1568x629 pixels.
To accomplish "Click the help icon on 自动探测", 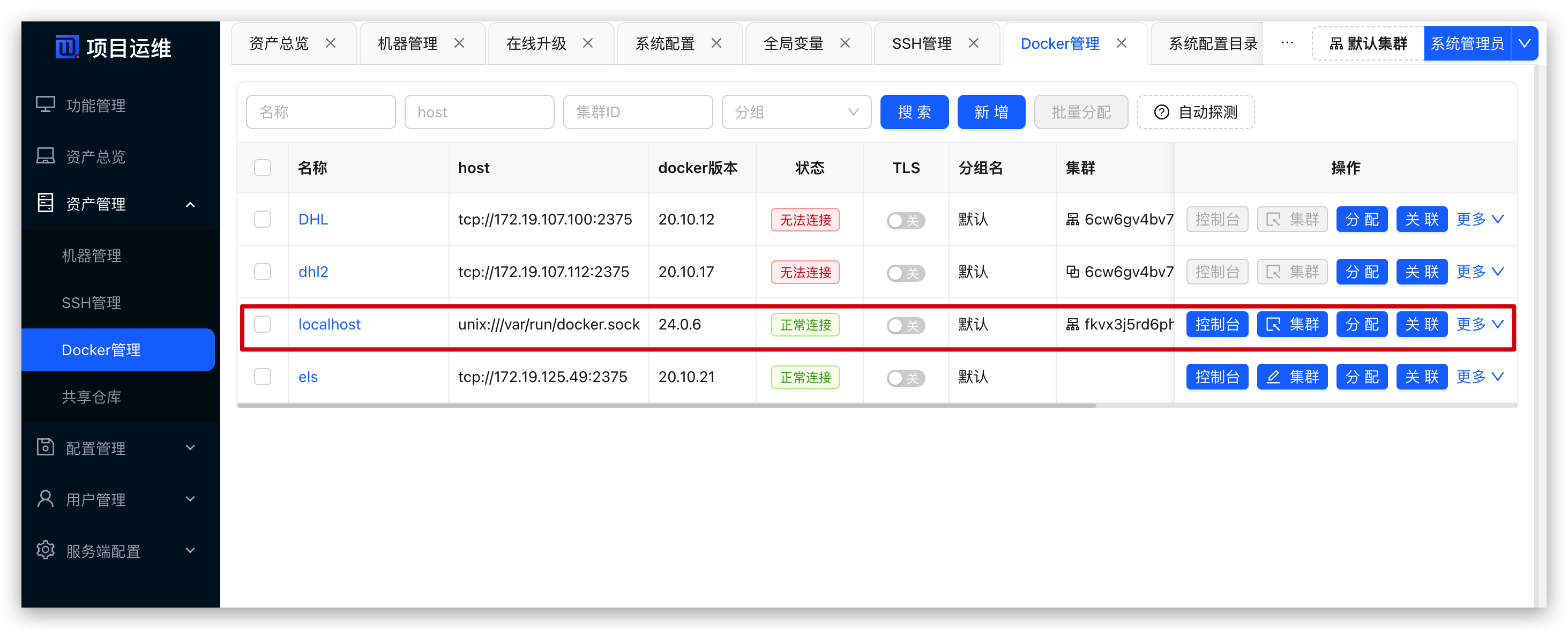I will tap(1161, 112).
